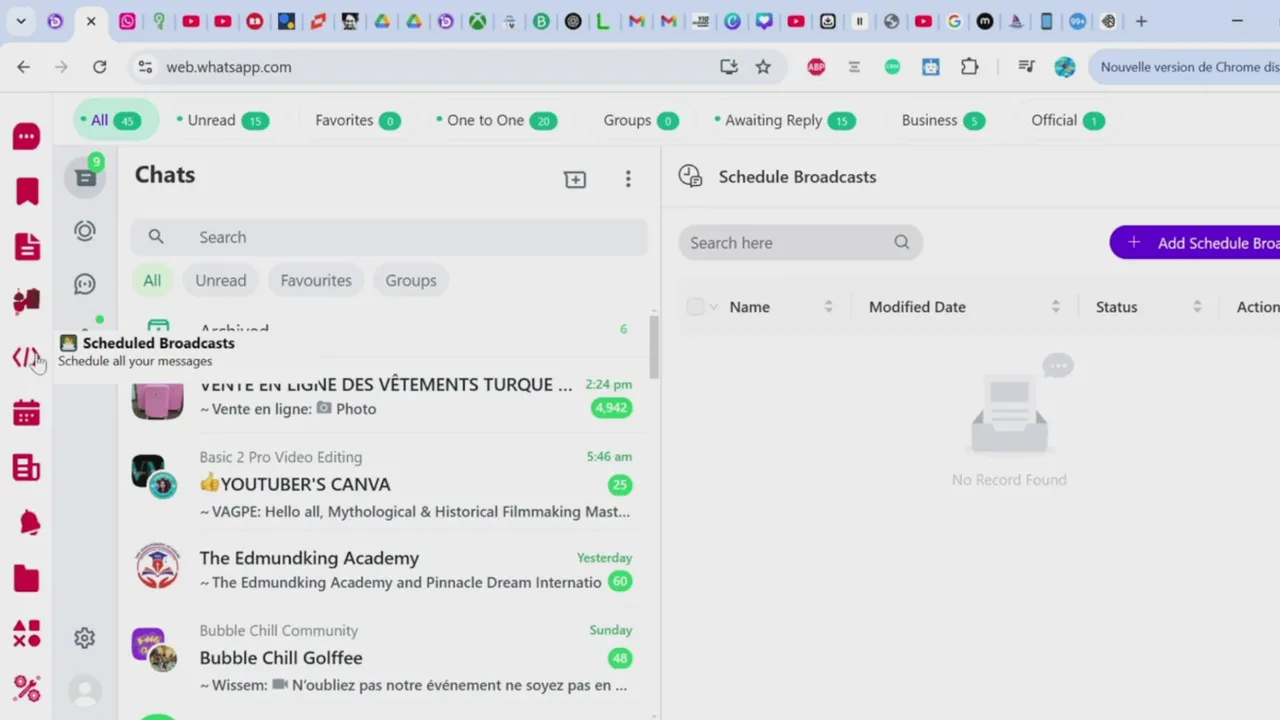Reload the web.whatsapp.com page
Viewport: 1280px width, 720px height.
(x=99, y=67)
